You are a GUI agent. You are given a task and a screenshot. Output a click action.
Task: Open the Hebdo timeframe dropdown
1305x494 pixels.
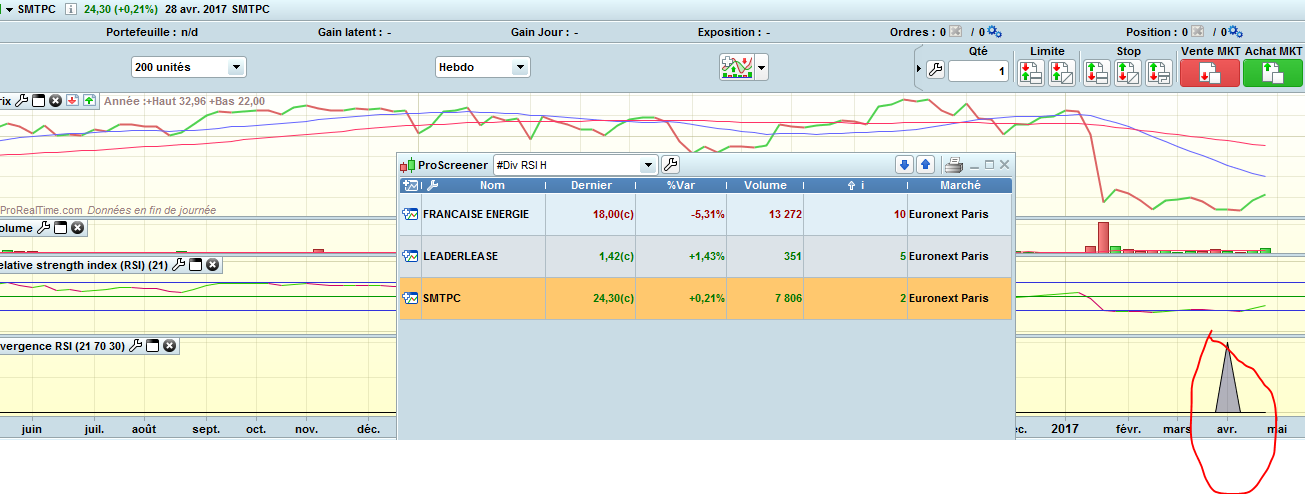pos(482,68)
